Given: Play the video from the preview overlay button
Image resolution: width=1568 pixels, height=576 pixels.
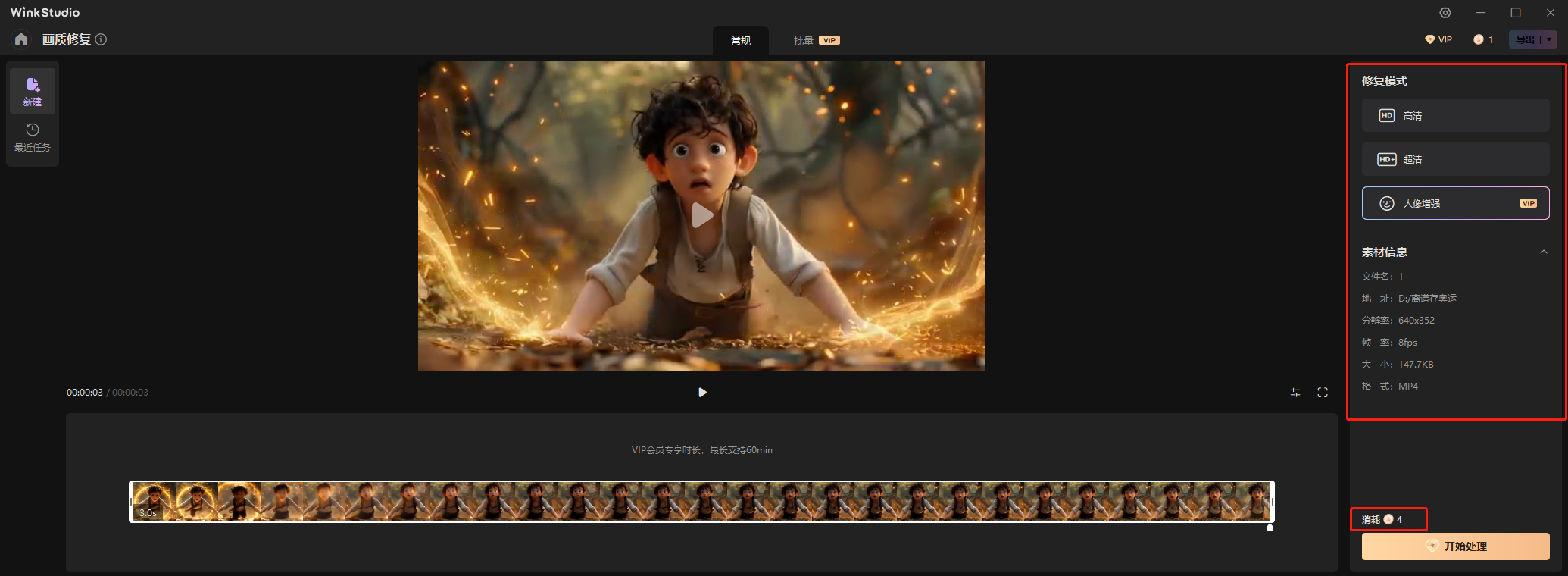Looking at the screenshot, I should pos(701,215).
